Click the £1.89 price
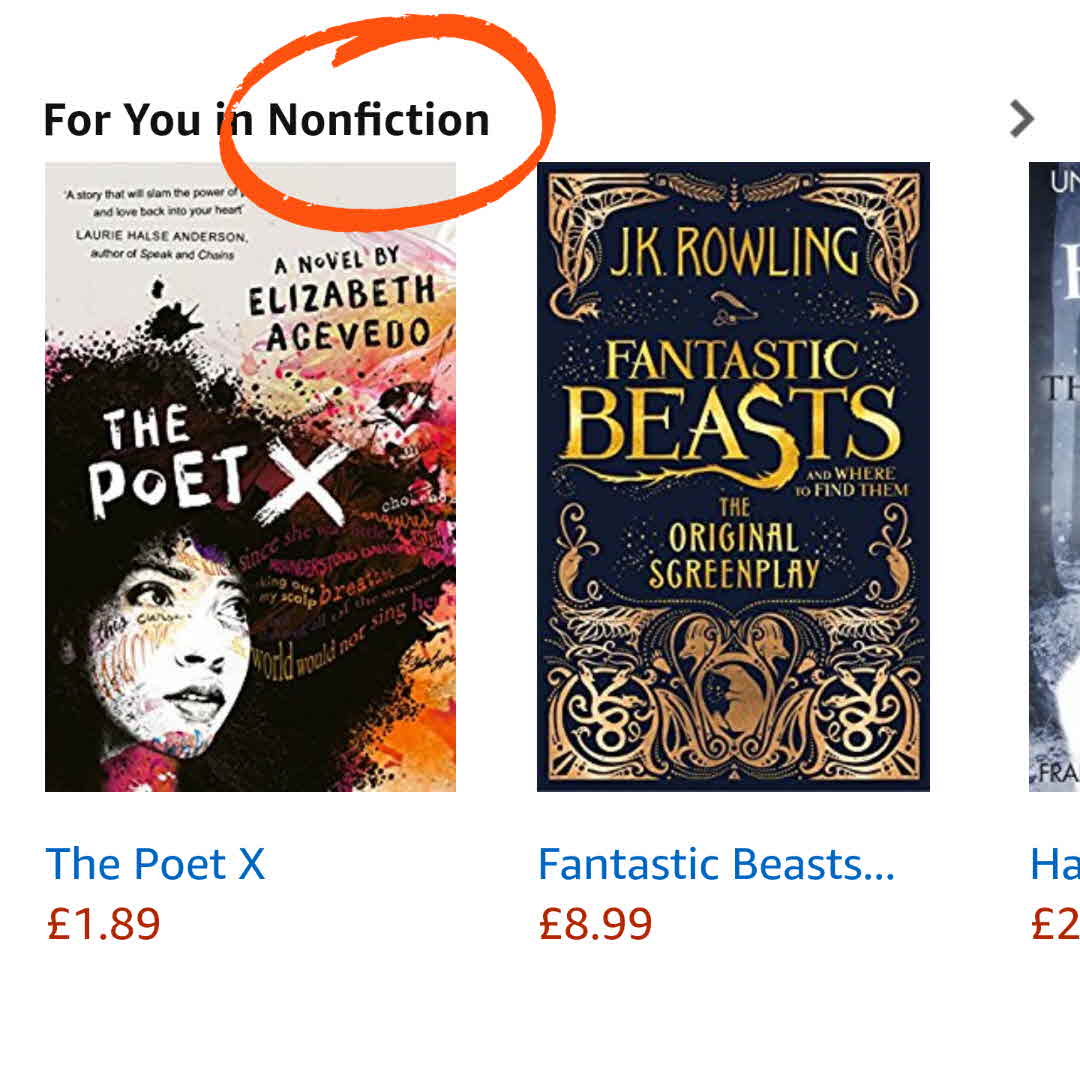1080x1080 pixels. [x=103, y=923]
